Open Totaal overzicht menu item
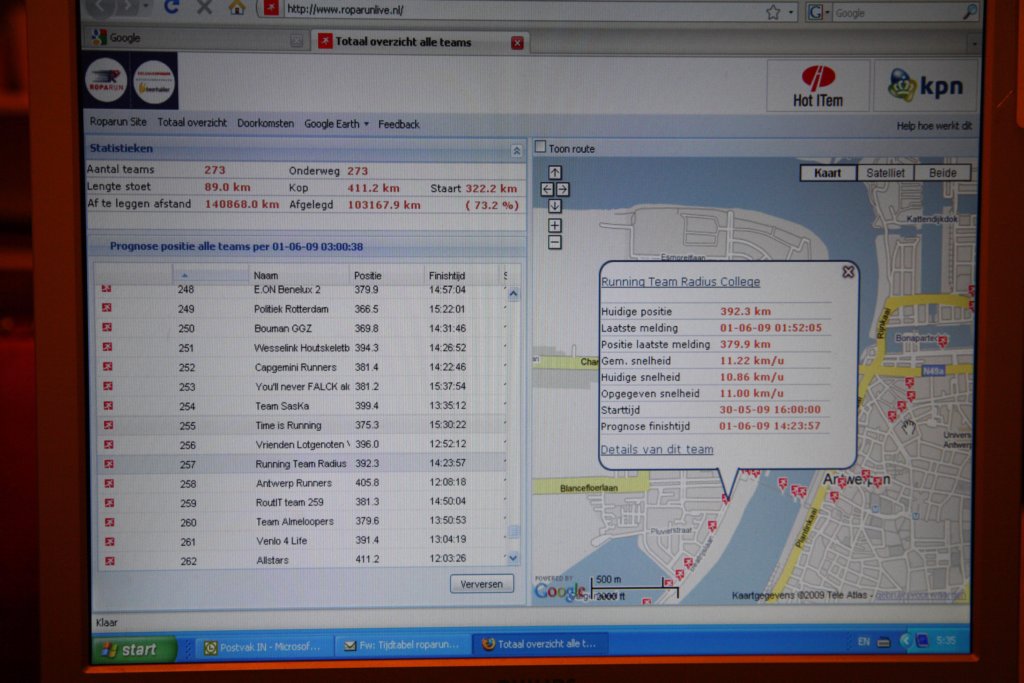The width and height of the screenshot is (1024, 683). (192, 123)
